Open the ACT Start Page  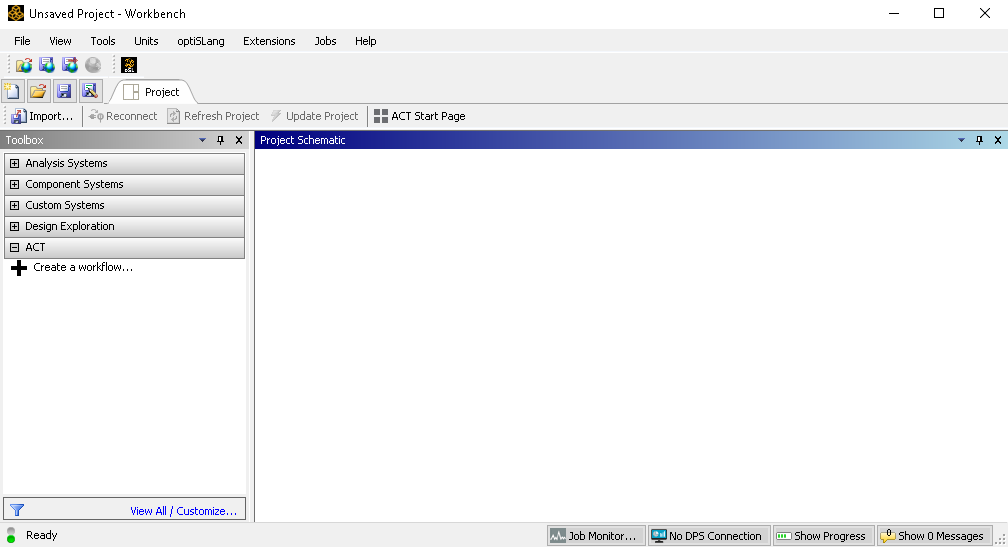pyautogui.click(x=420, y=116)
